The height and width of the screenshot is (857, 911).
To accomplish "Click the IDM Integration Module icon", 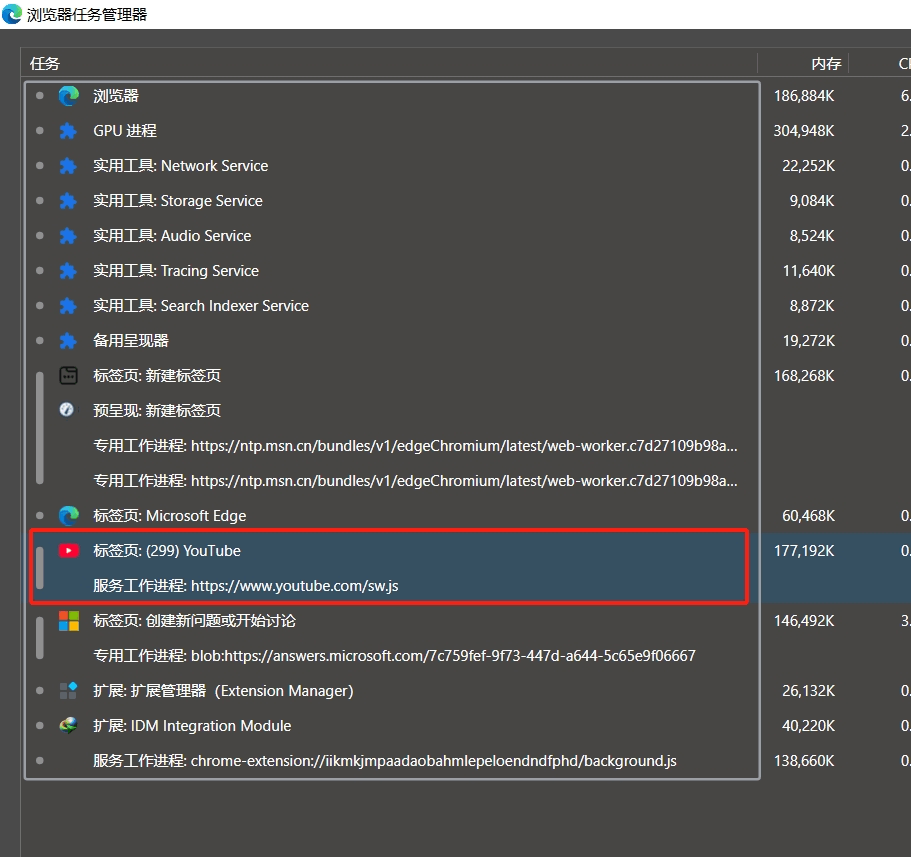I will (69, 725).
